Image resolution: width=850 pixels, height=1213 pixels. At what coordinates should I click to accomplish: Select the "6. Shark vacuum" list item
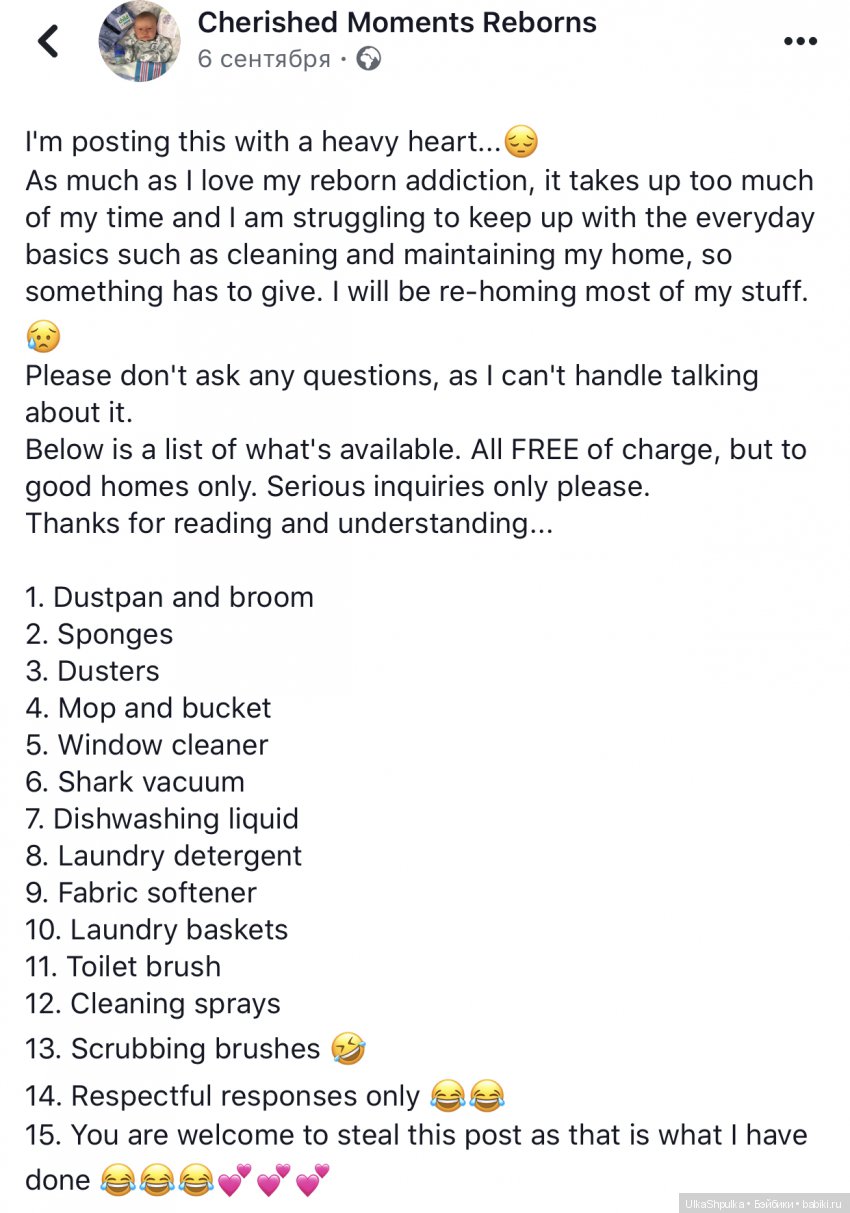coord(135,781)
